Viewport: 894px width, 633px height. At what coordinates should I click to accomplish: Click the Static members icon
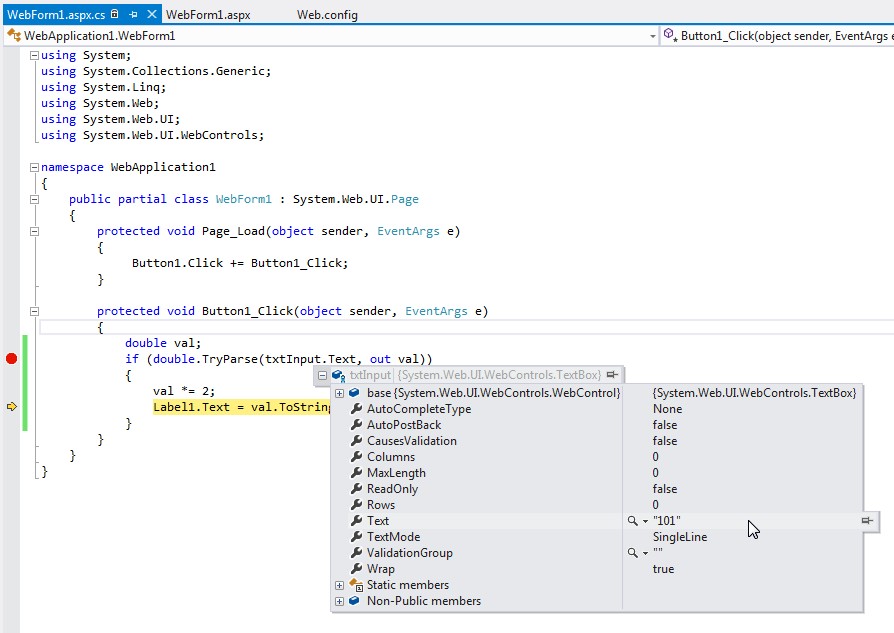pyautogui.click(x=356, y=585)
